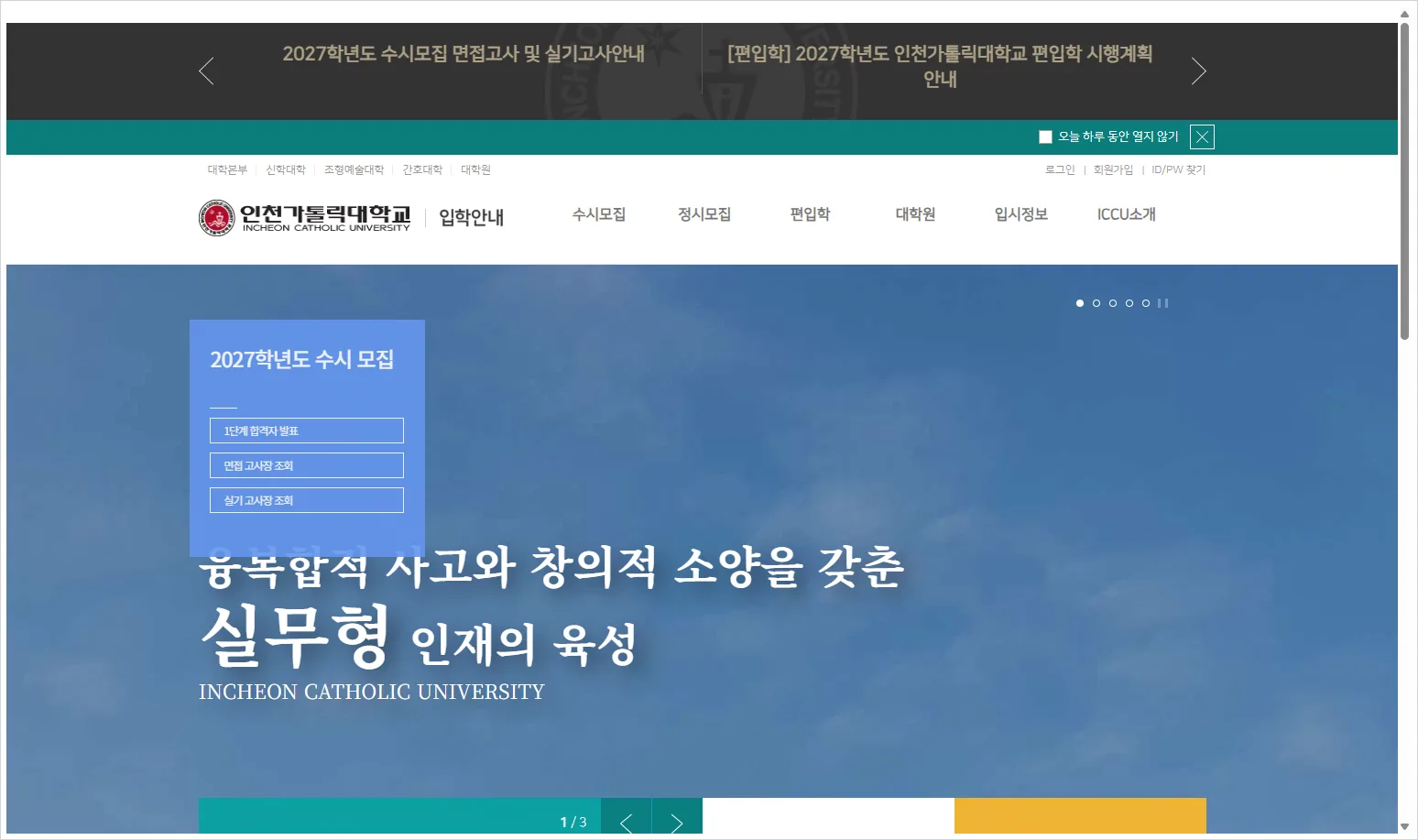Pause the hero slideshow
1418x840 pixels.
coord(1163,303)
